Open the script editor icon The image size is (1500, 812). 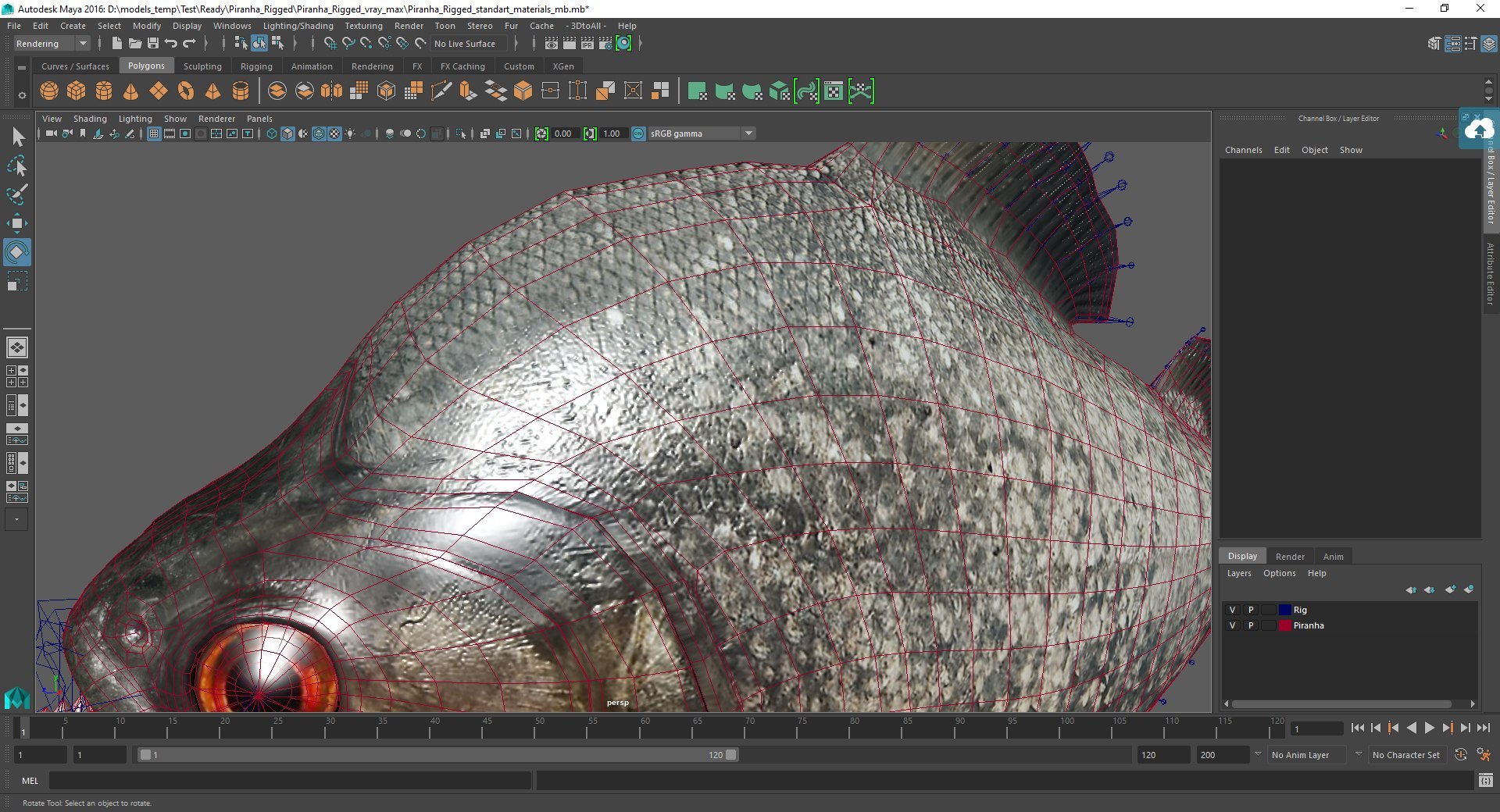coord(1486,780)
